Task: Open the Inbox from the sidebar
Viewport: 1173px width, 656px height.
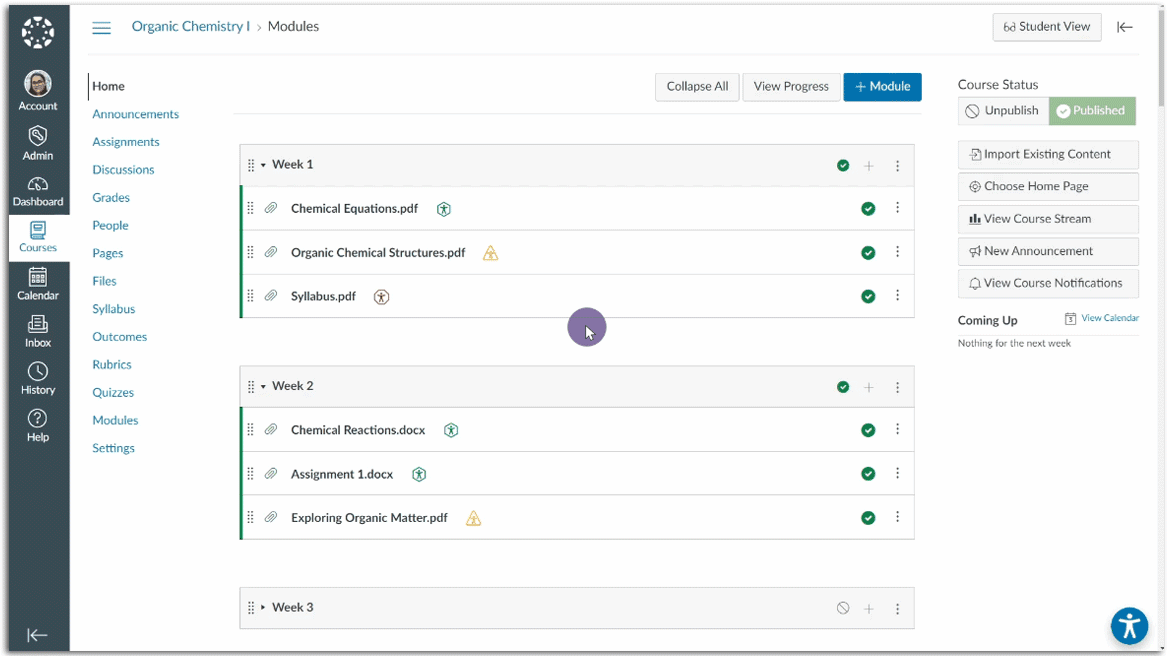Action: (x=38, y=331)
